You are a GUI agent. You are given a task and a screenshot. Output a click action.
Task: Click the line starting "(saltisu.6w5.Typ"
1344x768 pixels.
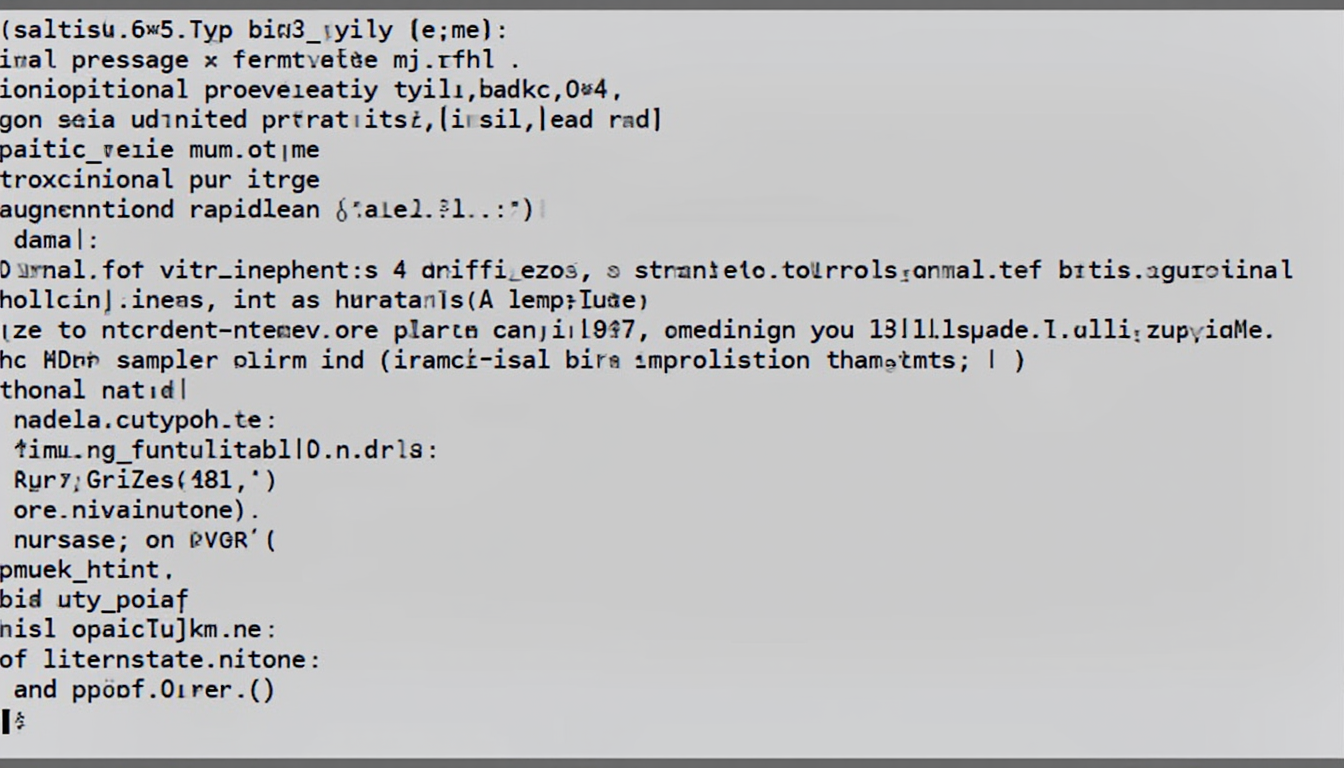point(255,30)
